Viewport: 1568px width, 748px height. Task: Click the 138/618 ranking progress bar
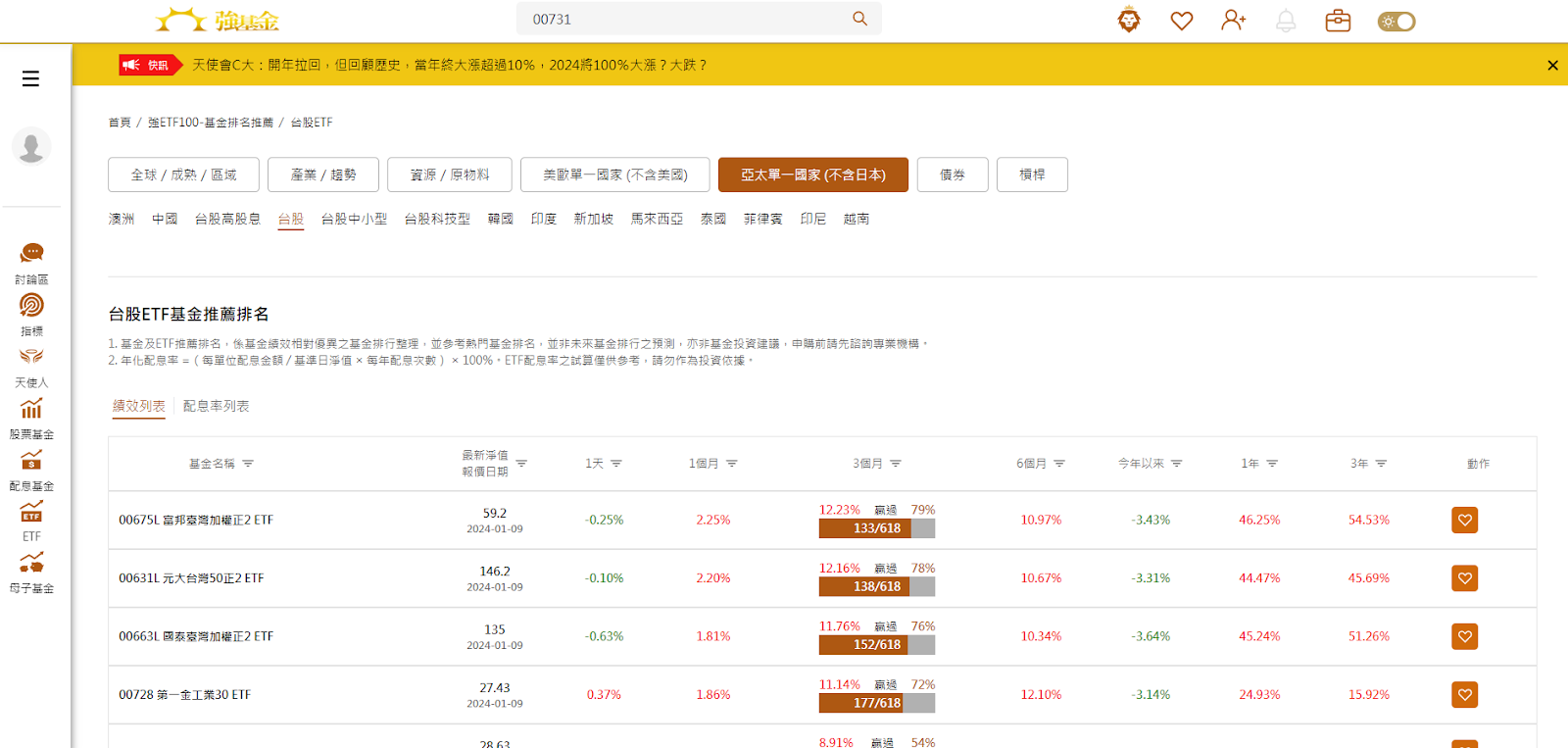(877, 587)
